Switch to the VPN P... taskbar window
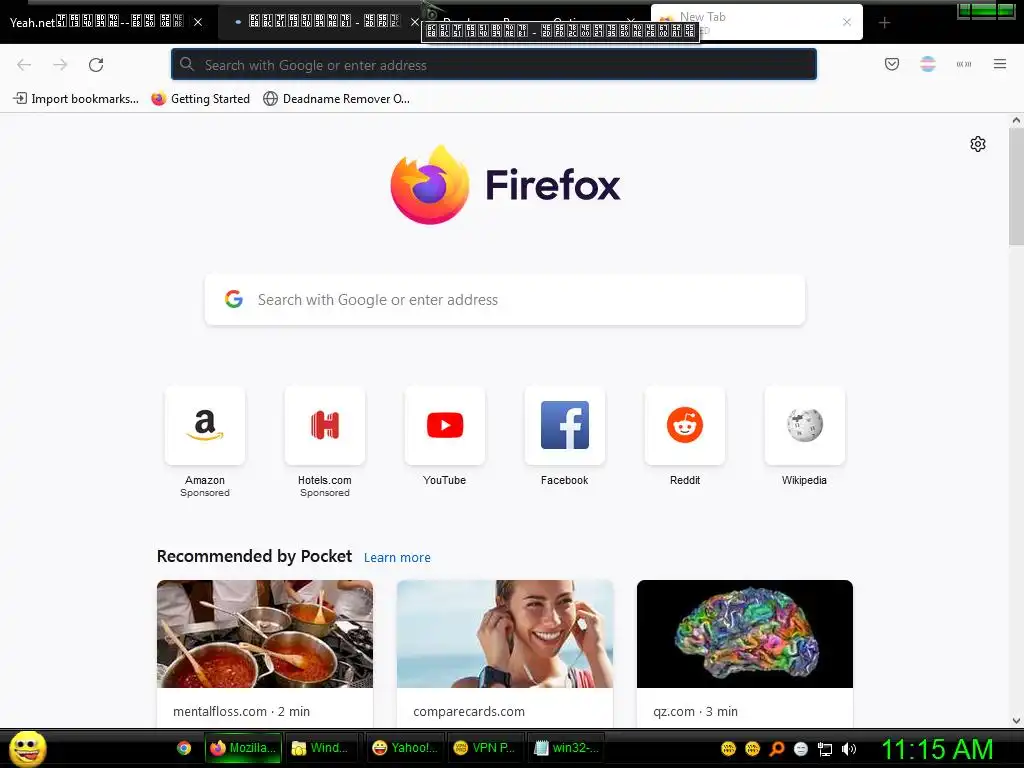The width and height of the screenshot is (1024, 768). (x=485, y=748)
